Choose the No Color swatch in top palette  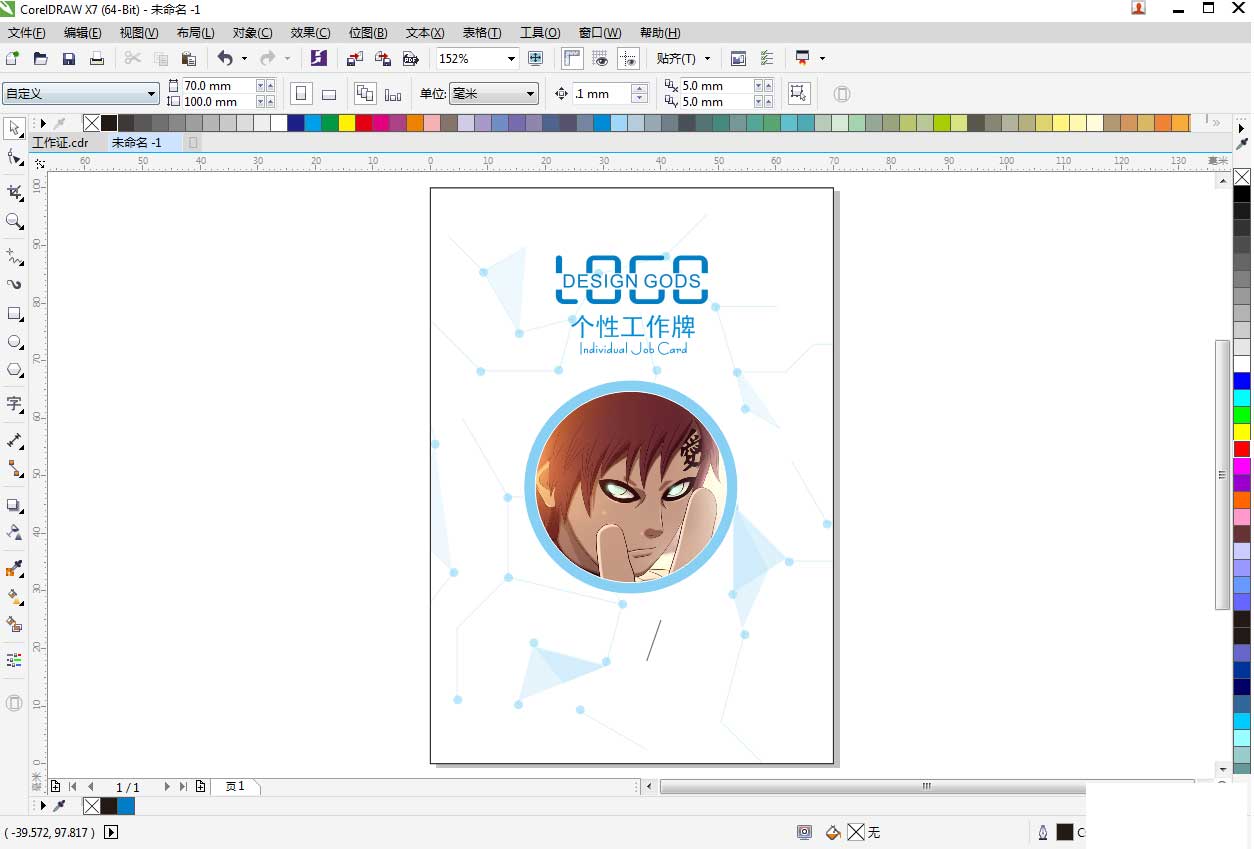pos(92,123)
